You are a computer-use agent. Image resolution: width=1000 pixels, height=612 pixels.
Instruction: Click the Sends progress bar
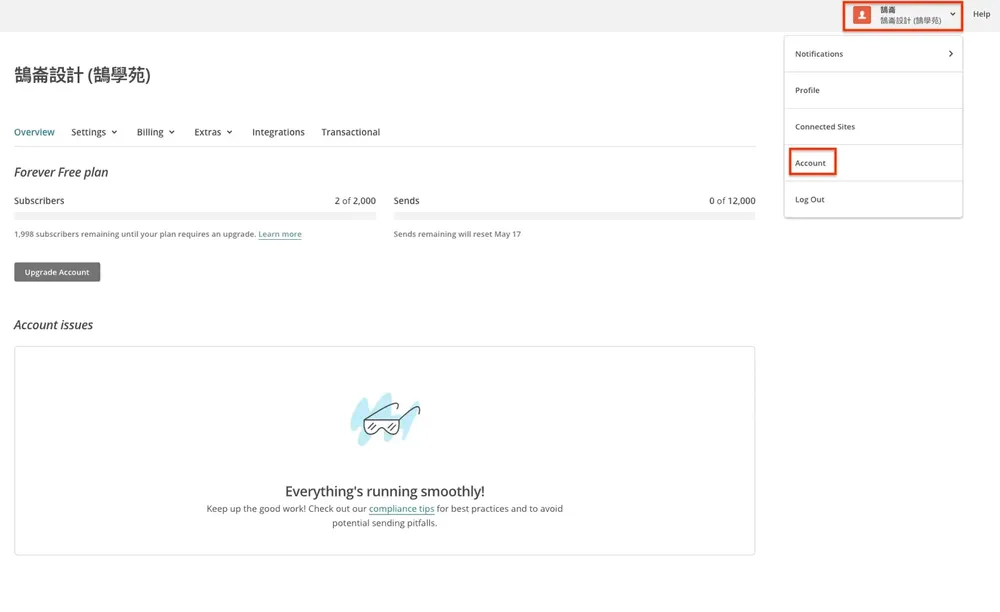(x=574, y=216)
